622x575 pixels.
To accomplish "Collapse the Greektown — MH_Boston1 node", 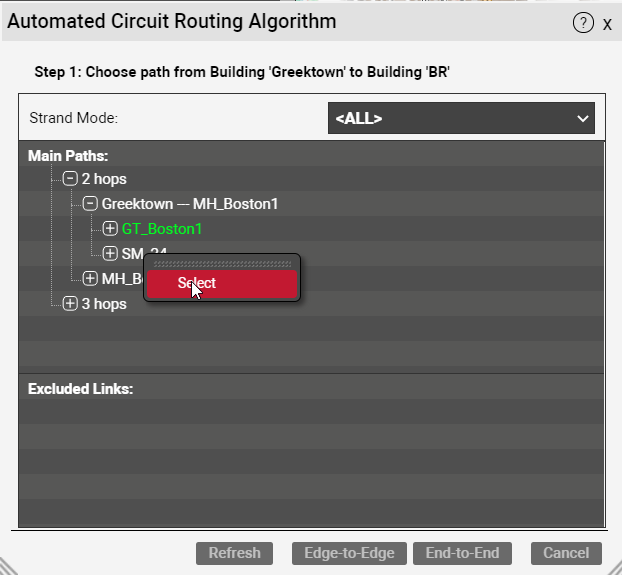I will [90, 204].
